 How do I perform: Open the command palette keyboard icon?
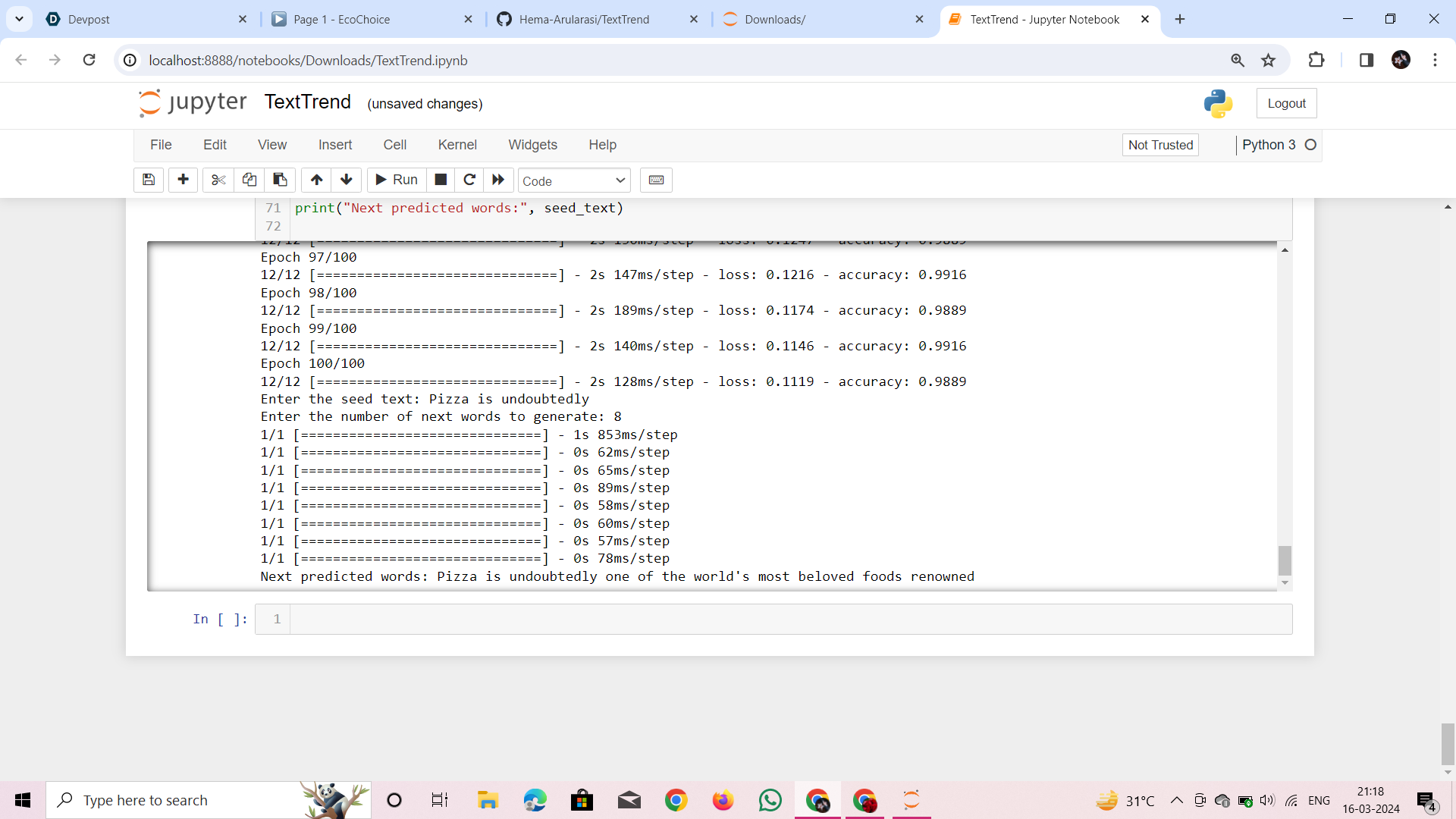point(656,180)
